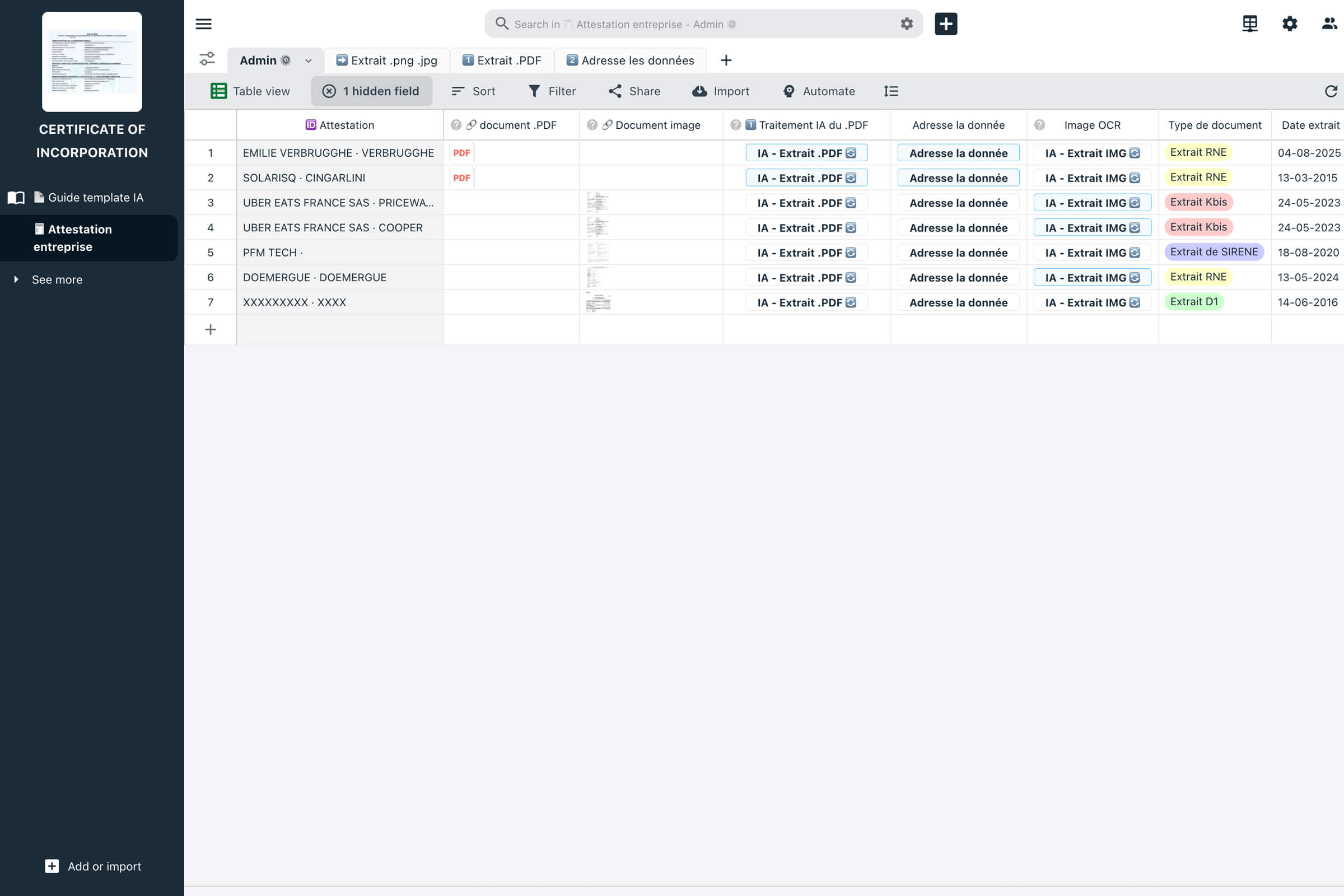Open the Sort option

tap(473, 91)
